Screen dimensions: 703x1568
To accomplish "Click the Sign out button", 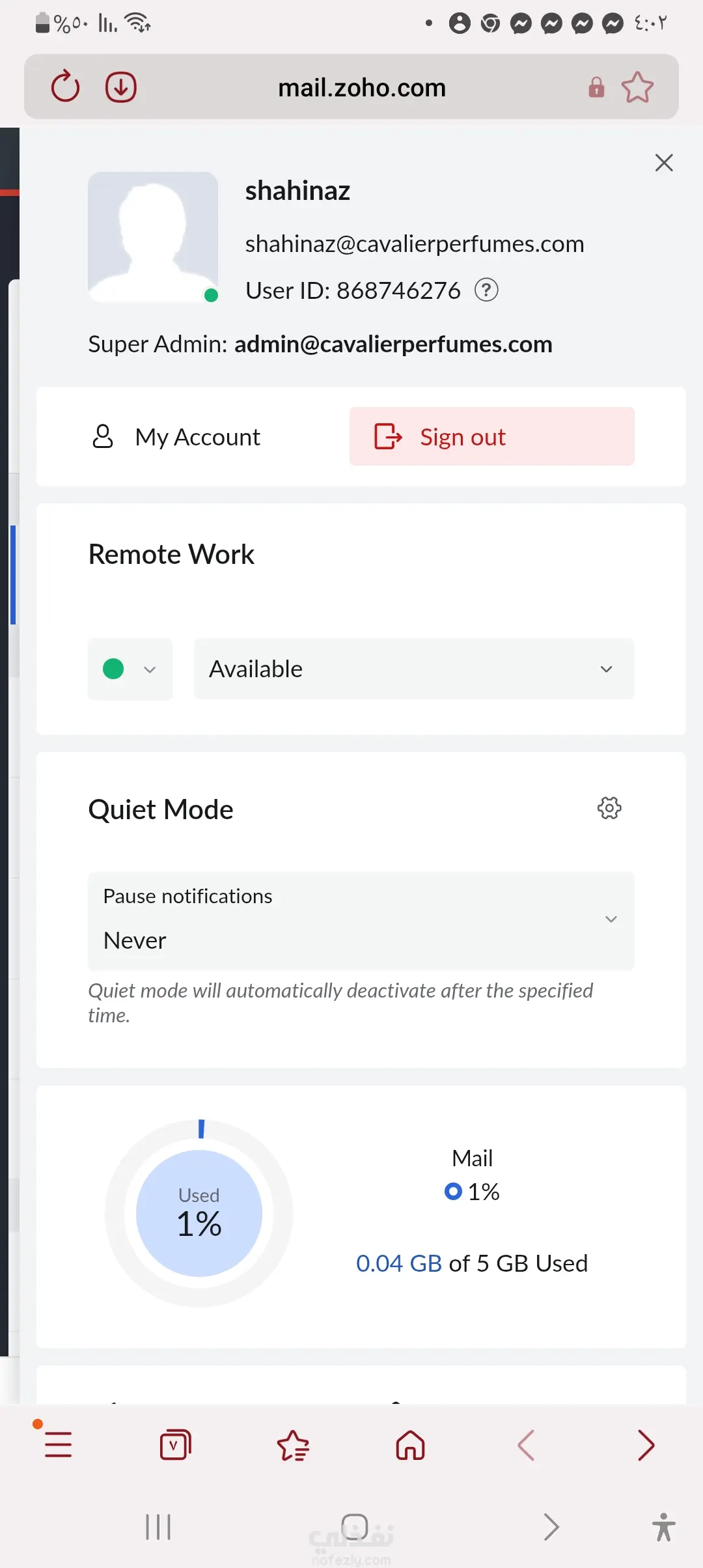I will point(491,437).
